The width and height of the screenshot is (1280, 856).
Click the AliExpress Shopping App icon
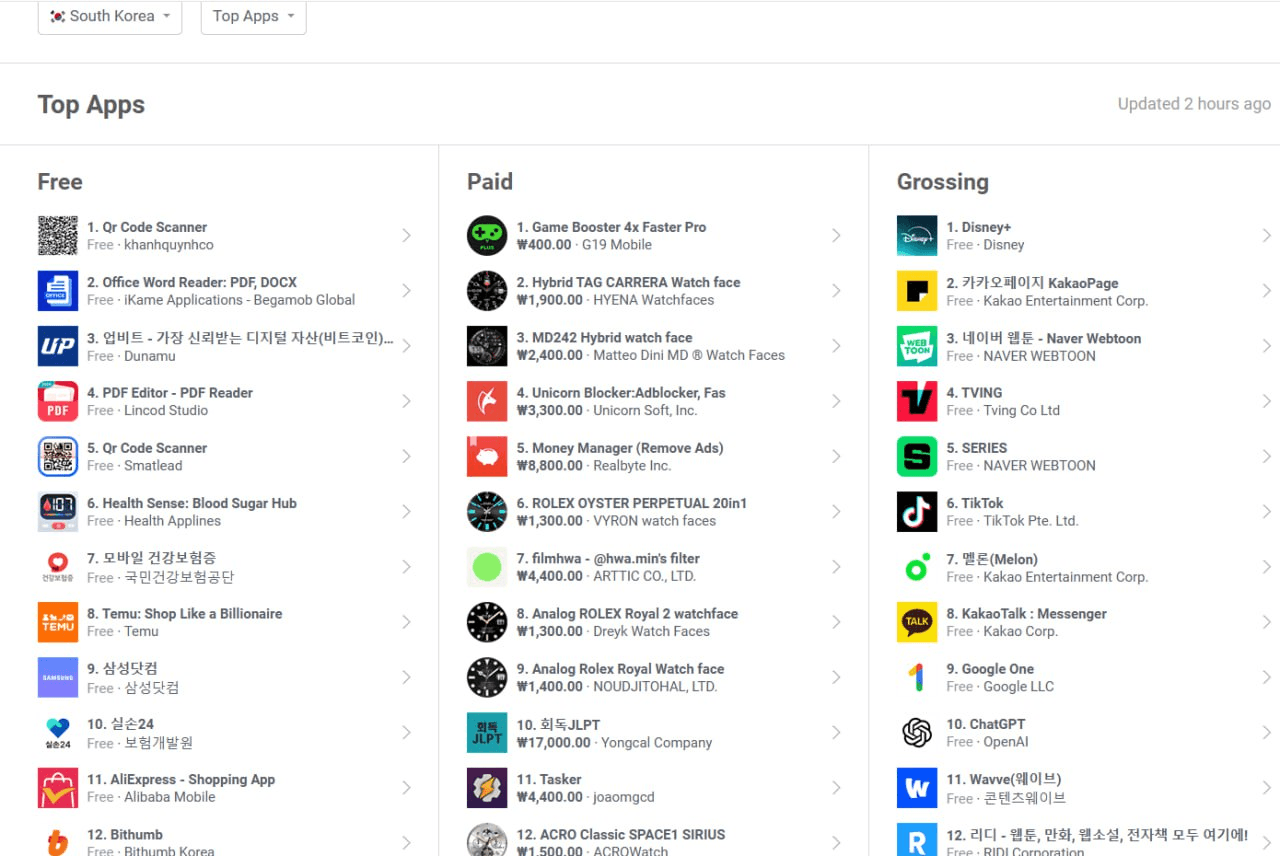58,788
